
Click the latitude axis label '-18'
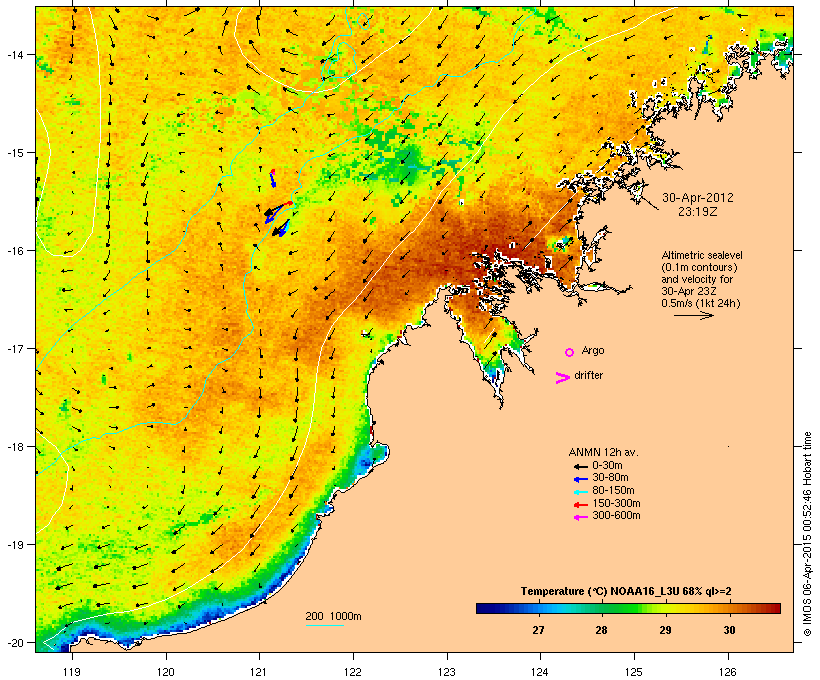[x=14, y=447]
